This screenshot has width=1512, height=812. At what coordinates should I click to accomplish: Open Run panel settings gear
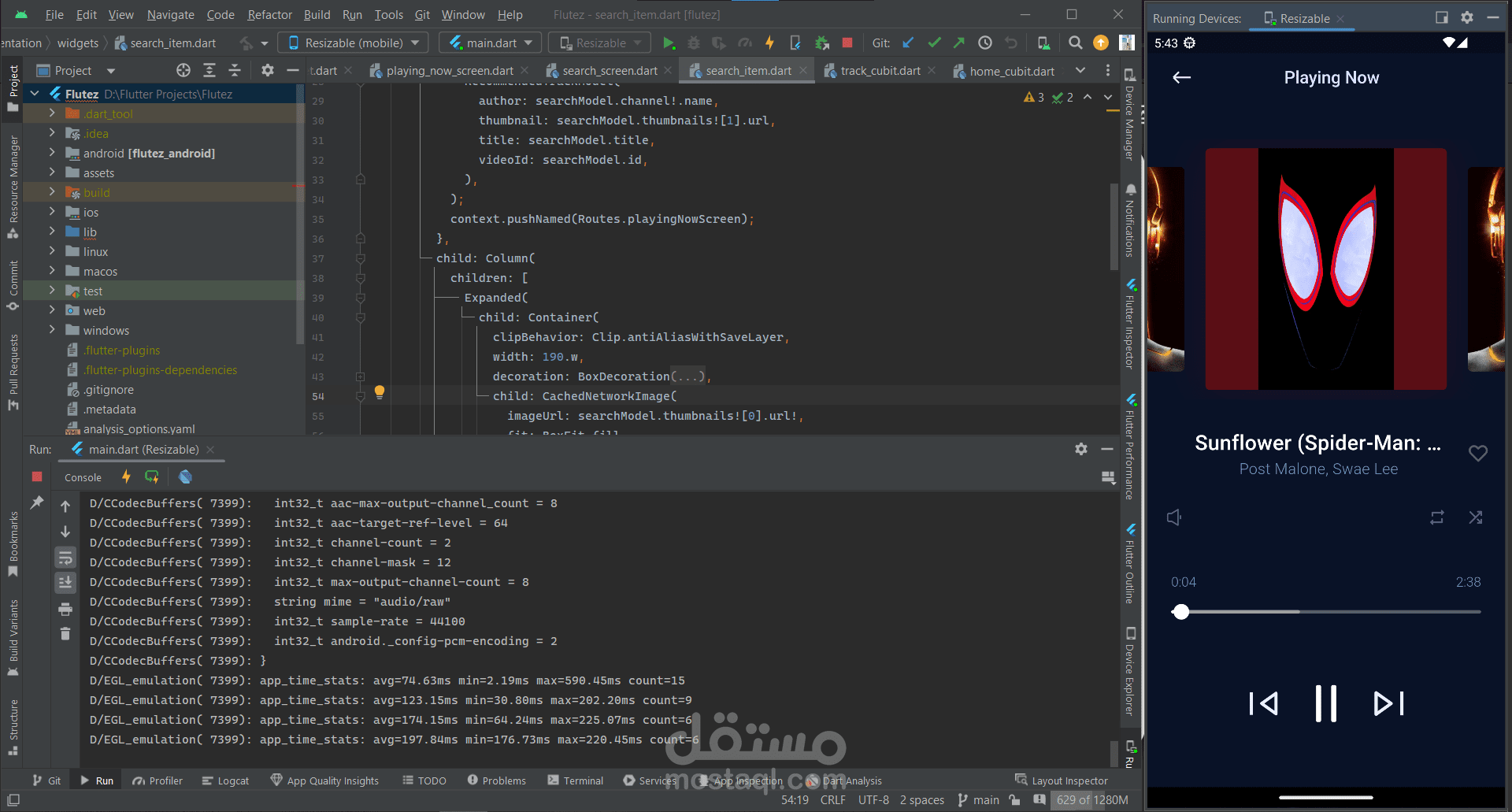tap(1081, 449)
